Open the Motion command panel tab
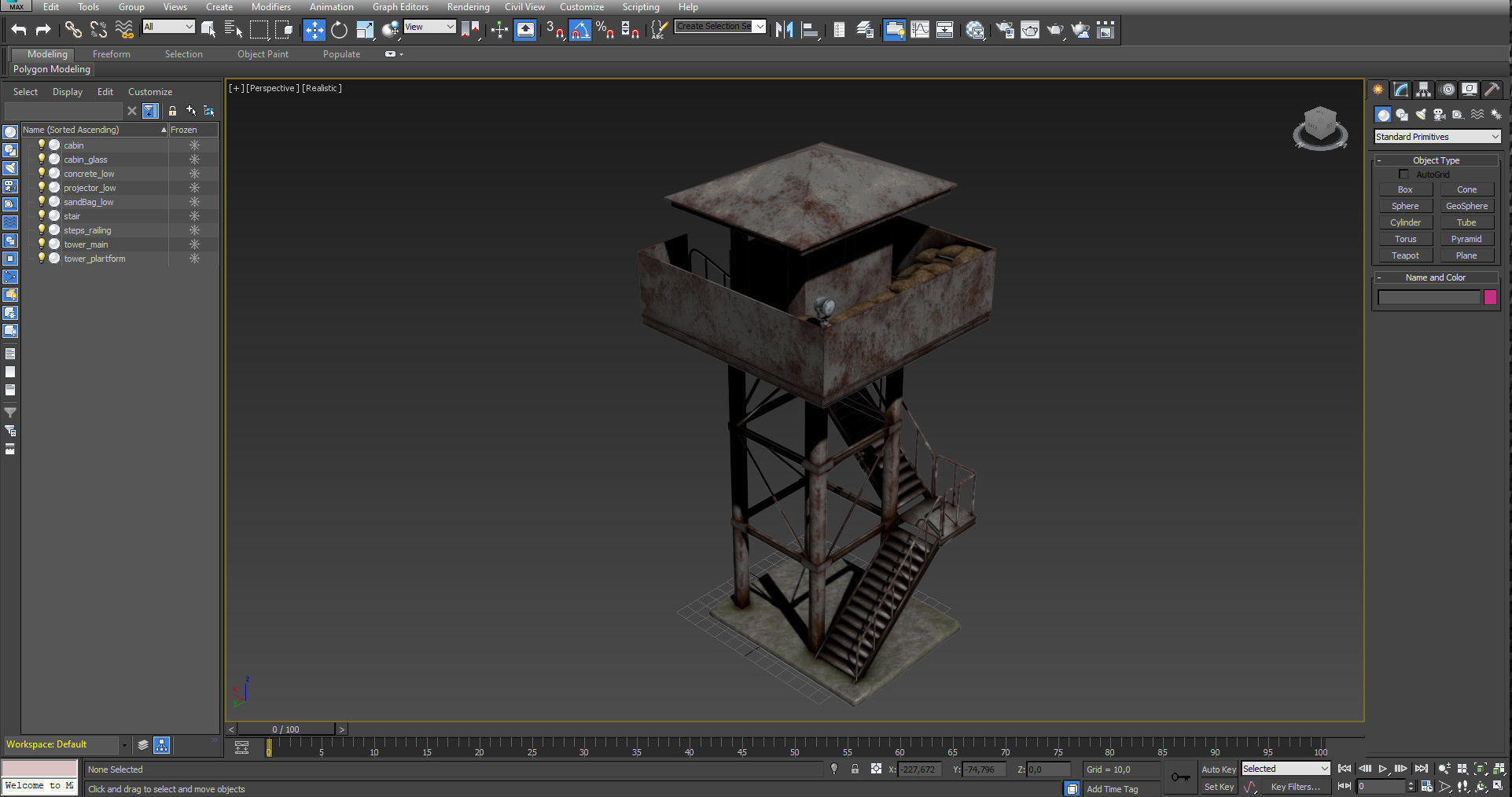 (x=1448, y=90)
